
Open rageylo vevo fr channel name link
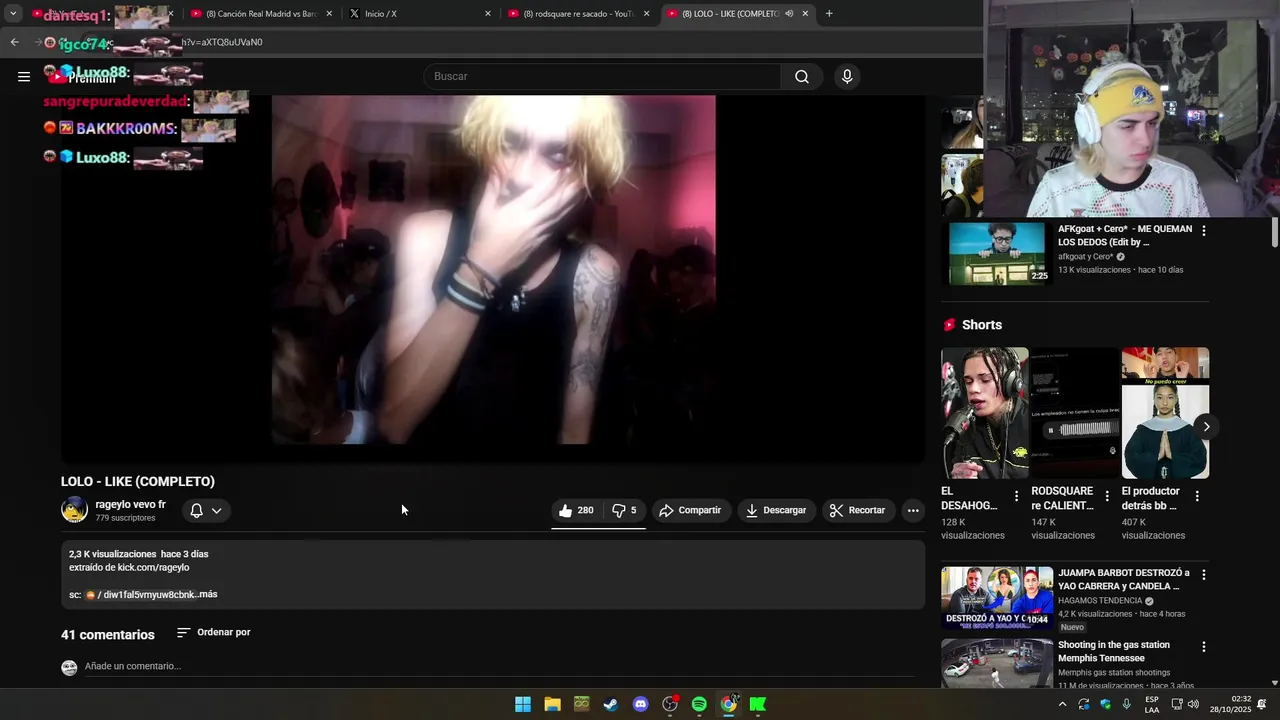click(131, 505)
